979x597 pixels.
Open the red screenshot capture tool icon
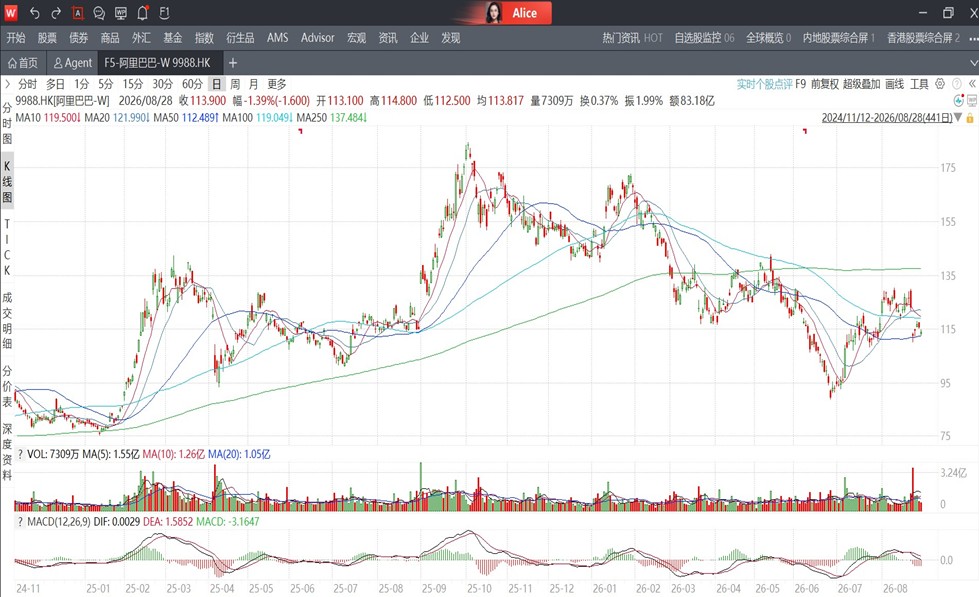point(77,12)
